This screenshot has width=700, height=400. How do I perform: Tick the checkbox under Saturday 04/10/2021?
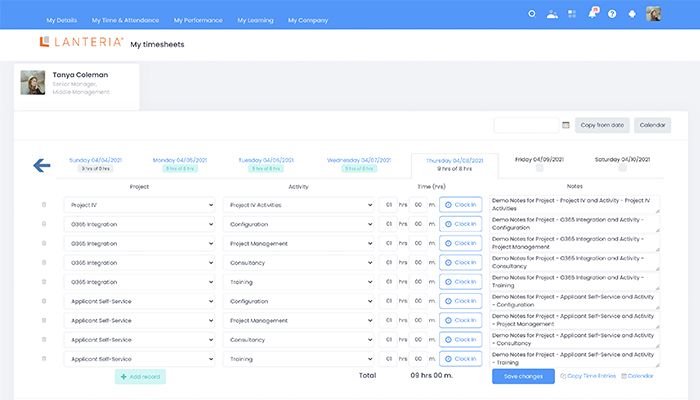click(x=624, y=169)
